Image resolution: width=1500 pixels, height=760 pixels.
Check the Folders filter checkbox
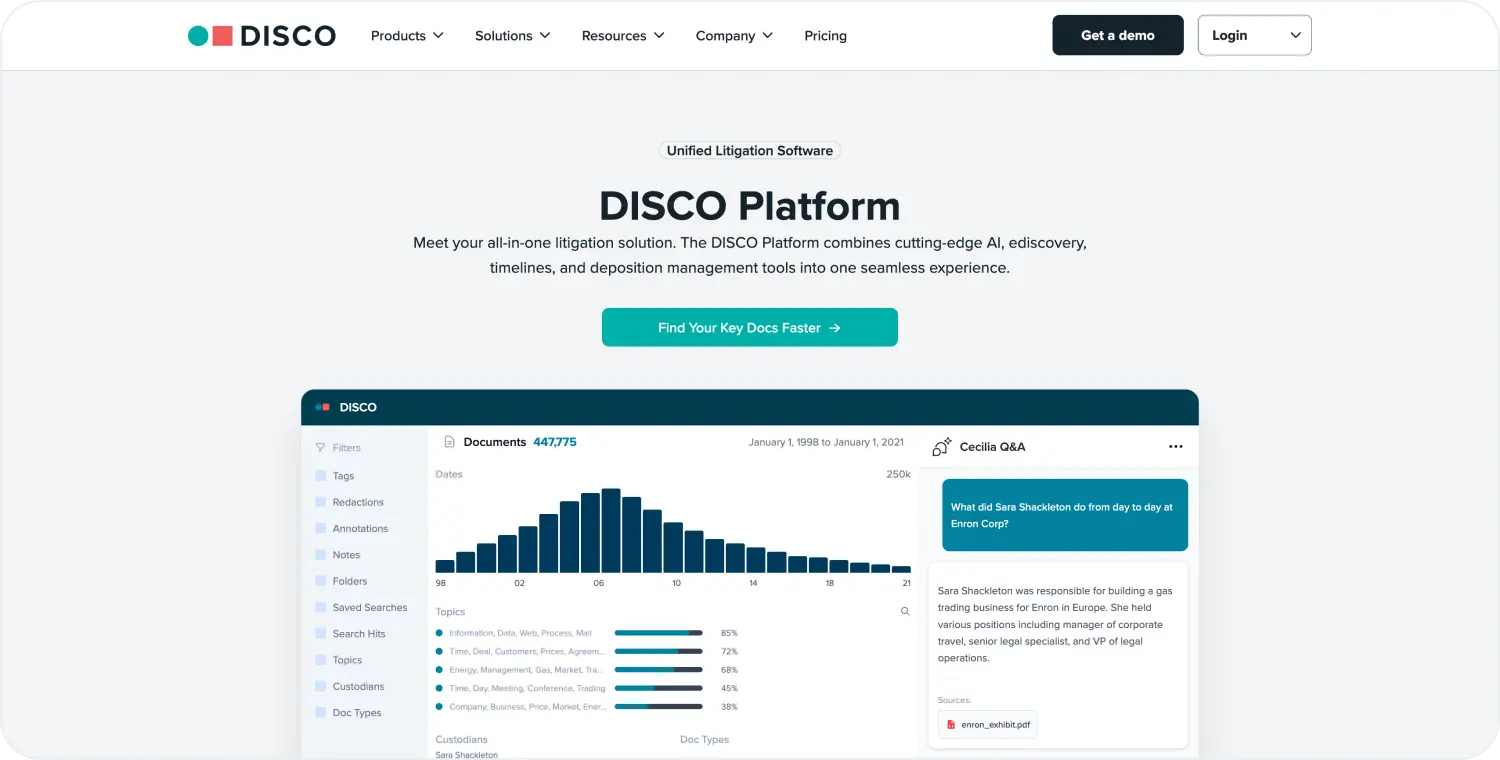click(320, 581)
